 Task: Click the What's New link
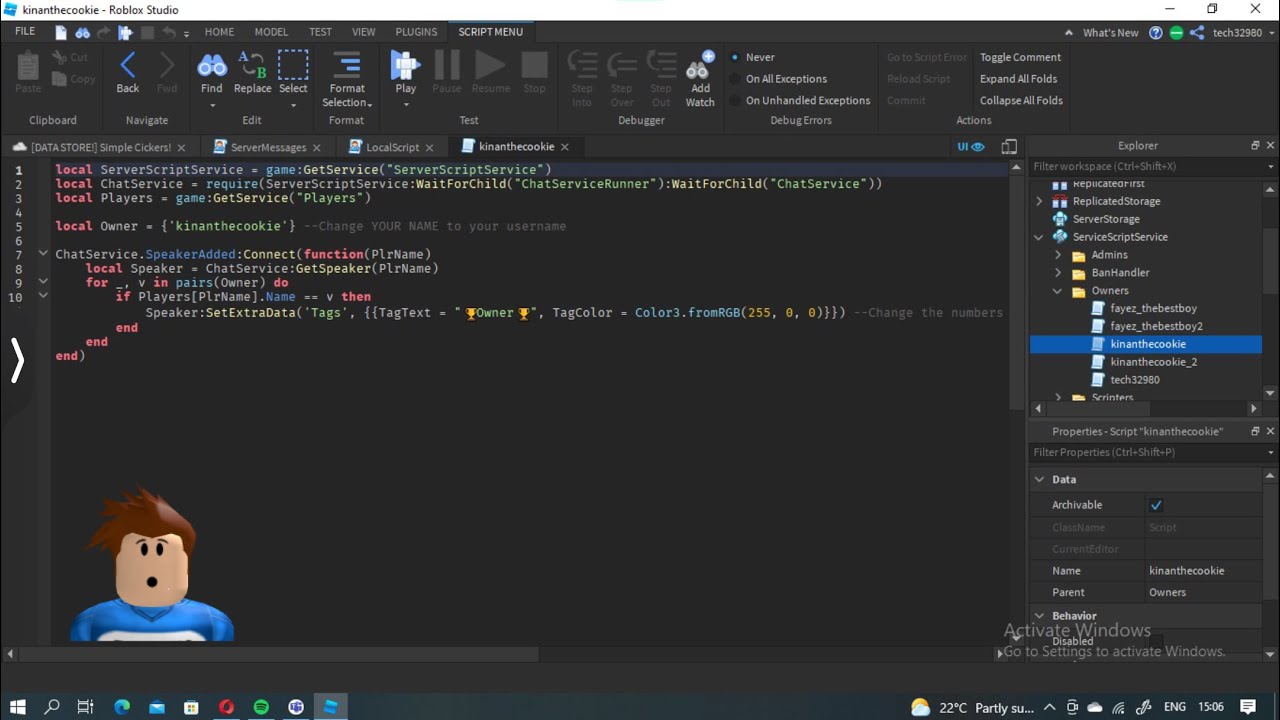click(x=1110, y=32)
